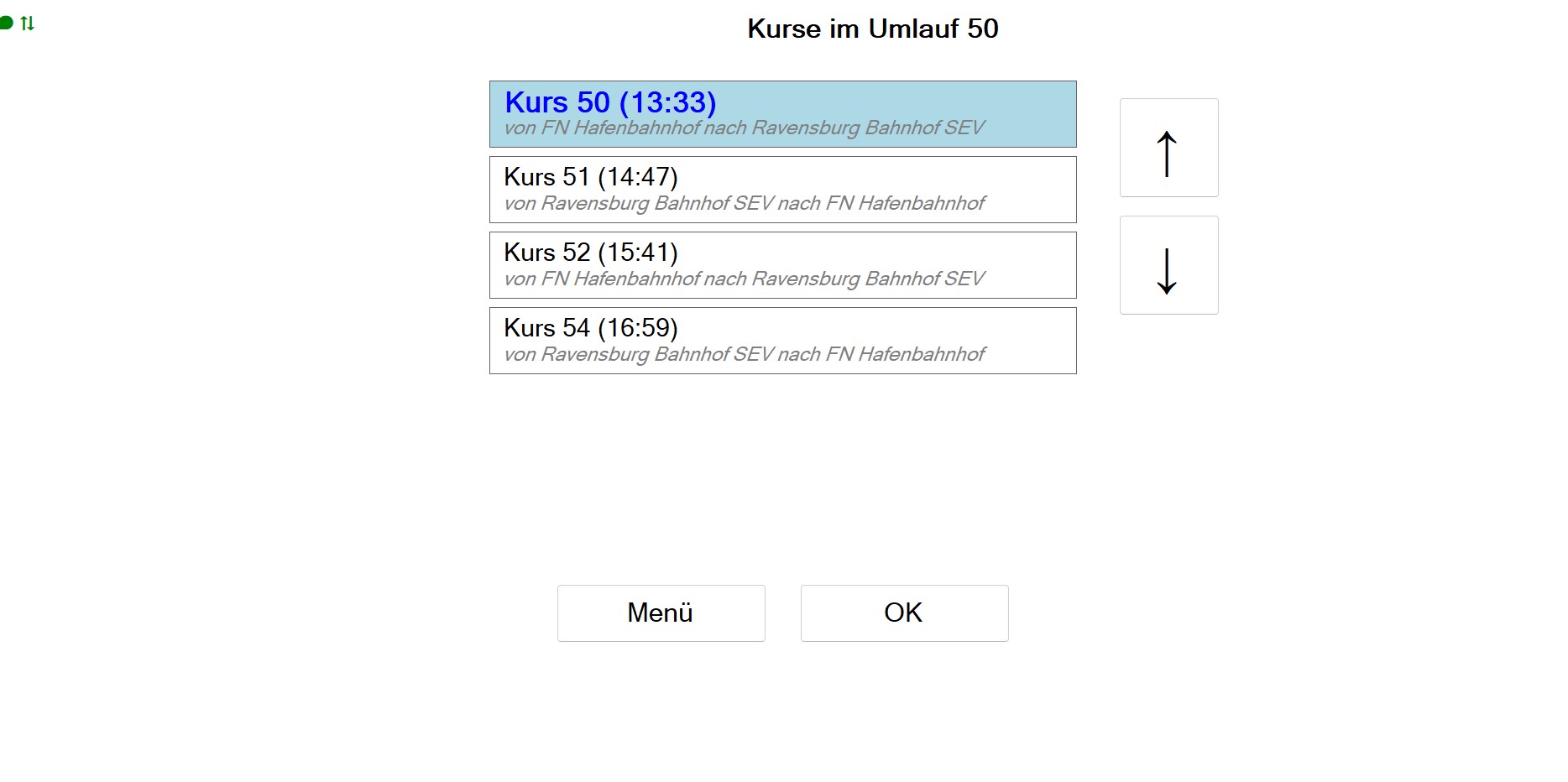Viewport: 1568px width, 782px height.
Task: Click the number 50 in the page heading
Action: point(982,29)
